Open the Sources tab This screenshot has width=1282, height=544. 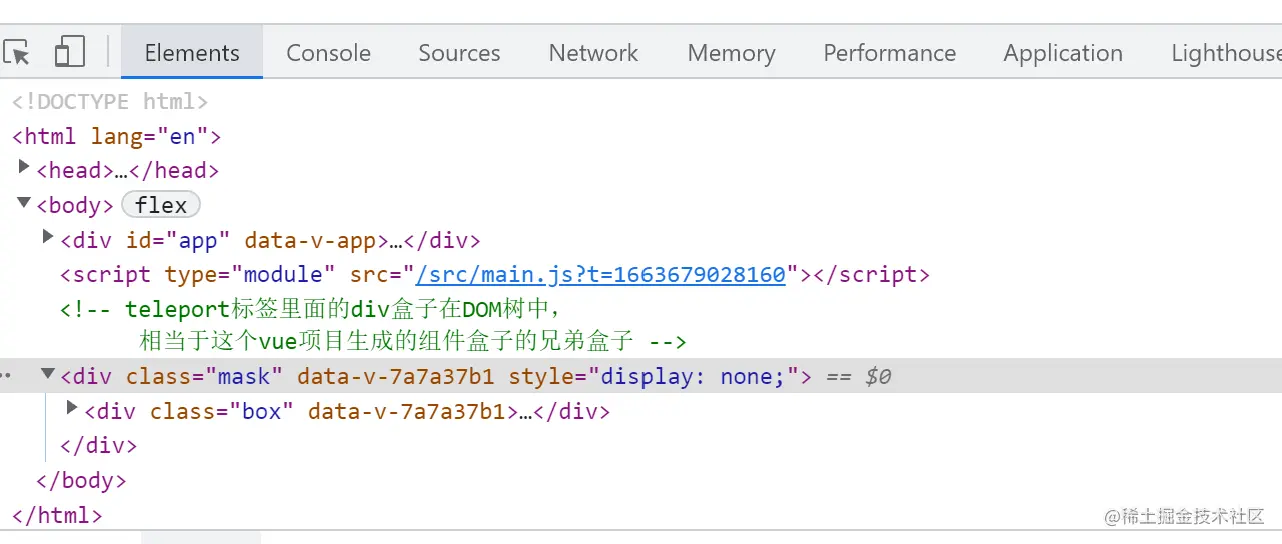[459, 53]
